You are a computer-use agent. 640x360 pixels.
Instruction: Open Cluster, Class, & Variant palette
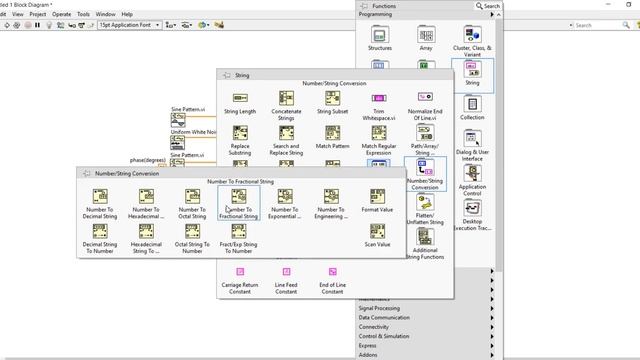tap(472, 41)
